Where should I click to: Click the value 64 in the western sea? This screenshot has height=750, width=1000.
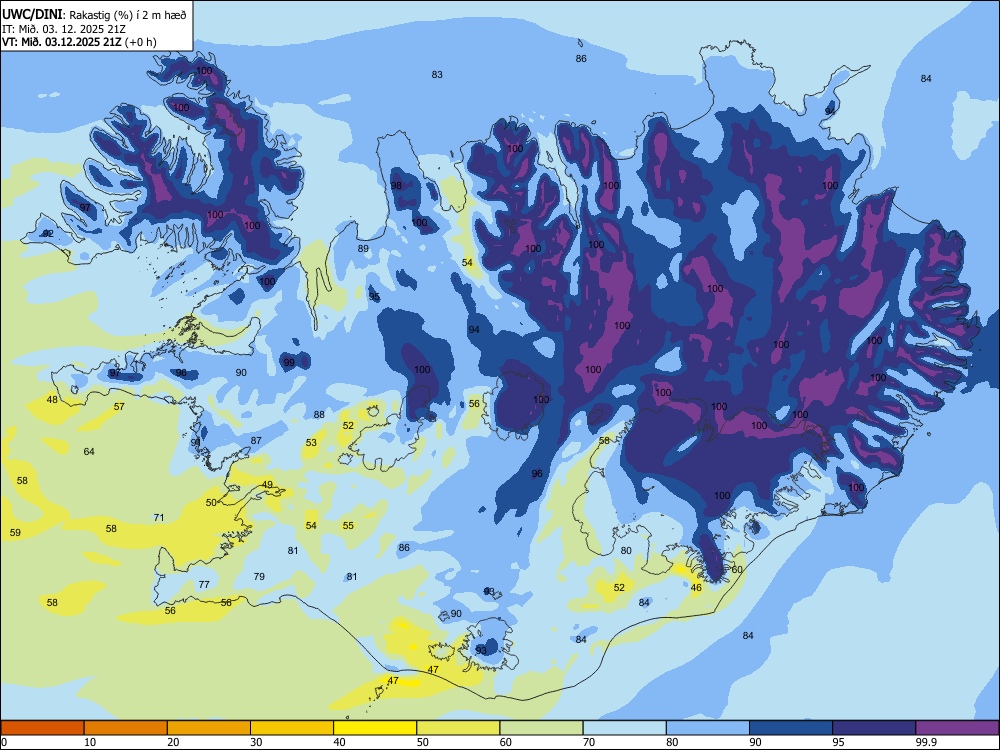pos(89,452)
